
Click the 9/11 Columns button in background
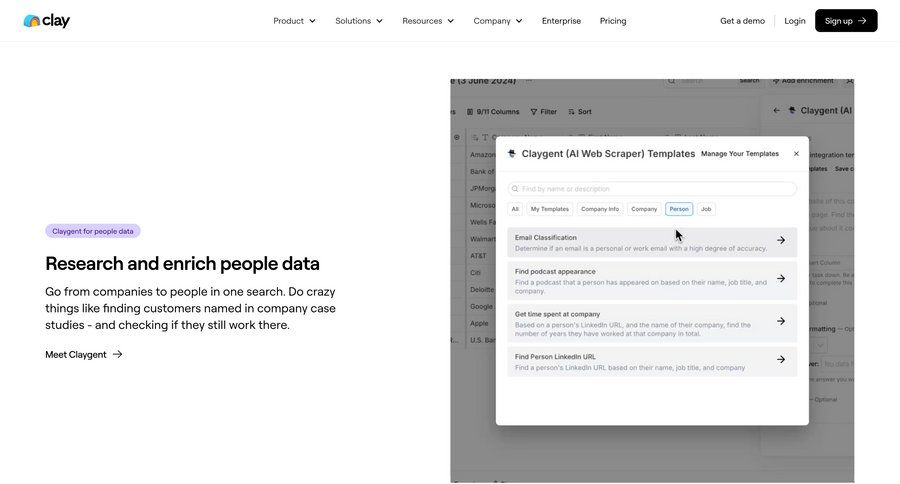pos(493,112)
